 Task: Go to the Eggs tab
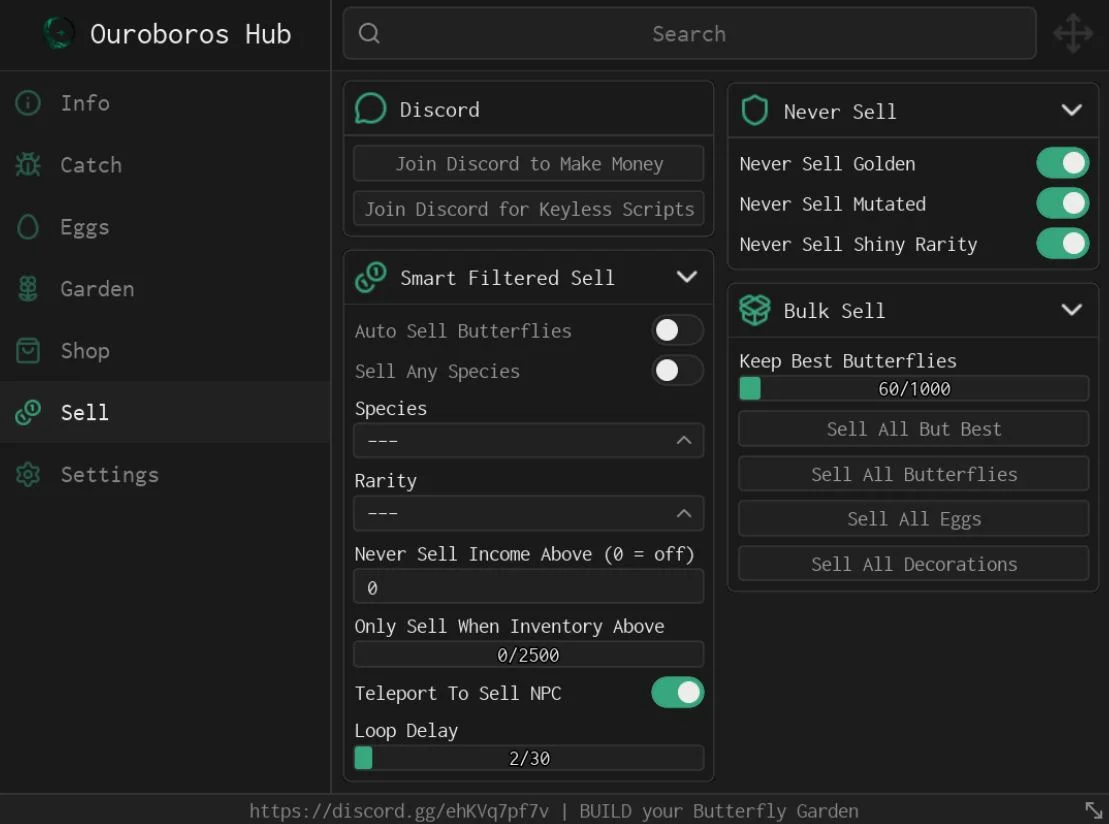pos(165,227)
